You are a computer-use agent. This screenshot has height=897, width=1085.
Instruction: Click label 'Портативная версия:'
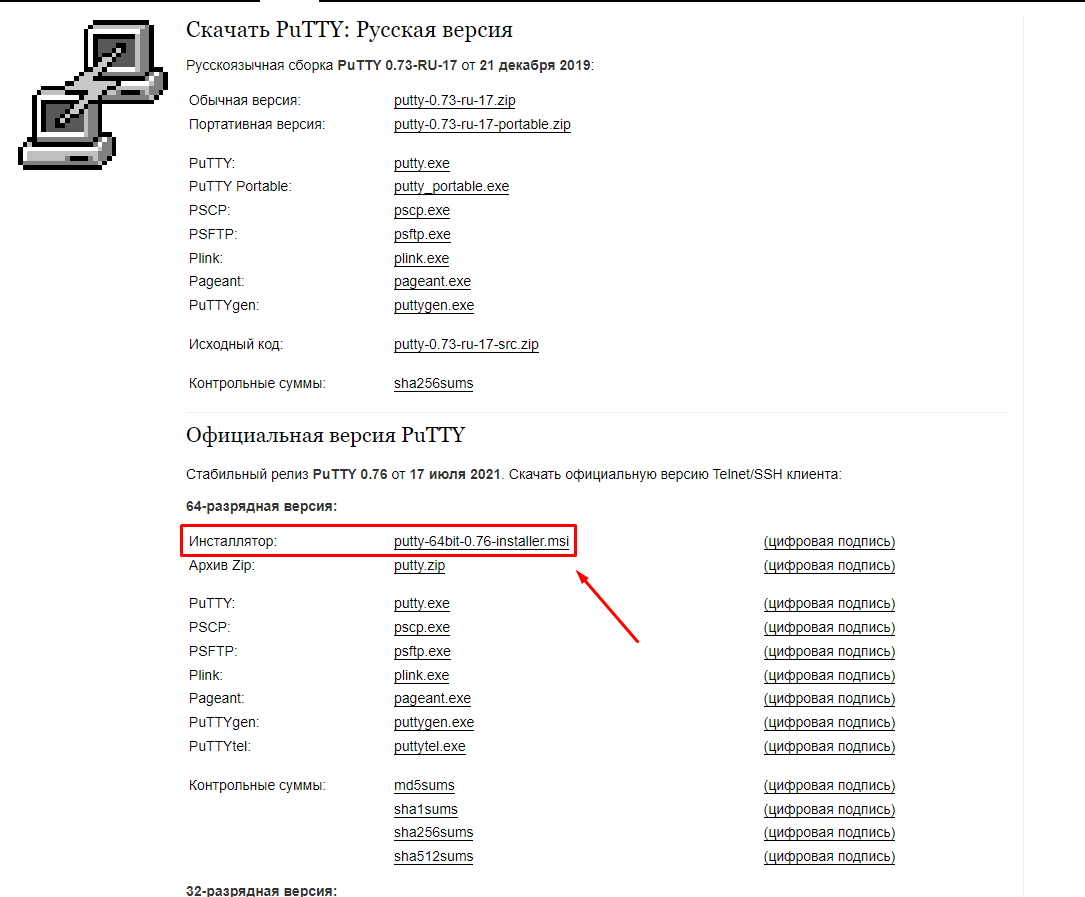[x=257, y=125]
